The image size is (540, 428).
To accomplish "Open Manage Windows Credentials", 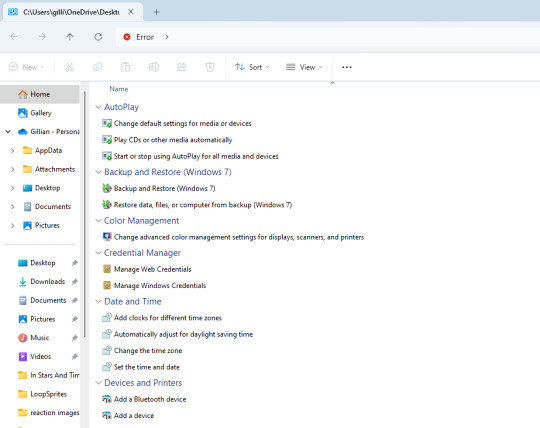I will 154,285.
